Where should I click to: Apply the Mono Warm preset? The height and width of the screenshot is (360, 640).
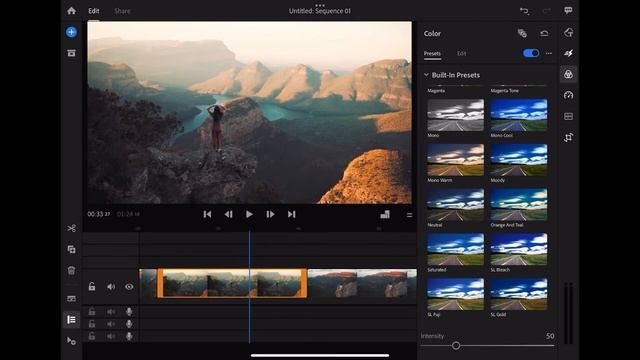[456, 160]
